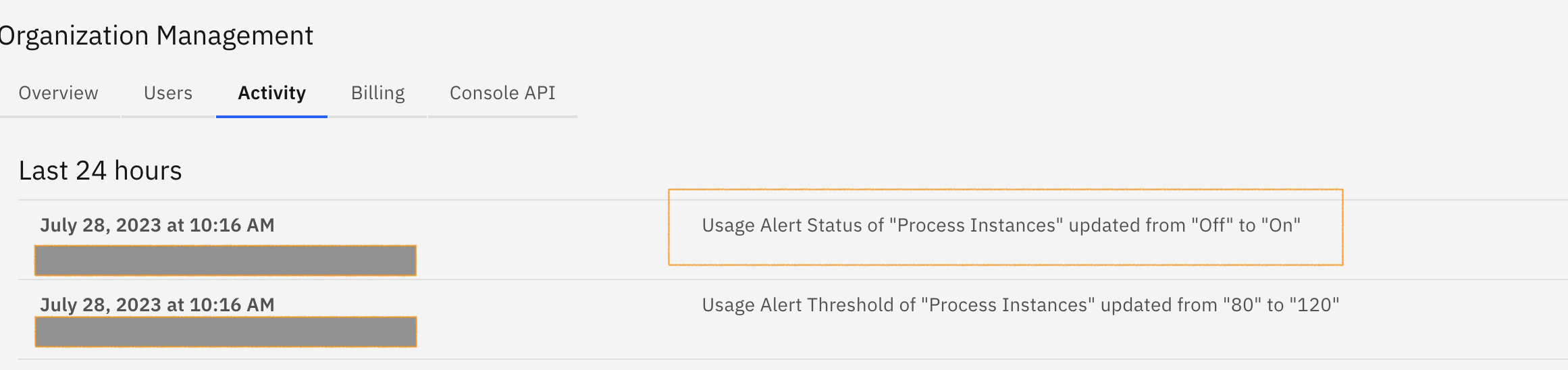Click the "On" value in status entry
1568x370 pixels.
point(1280,226)
